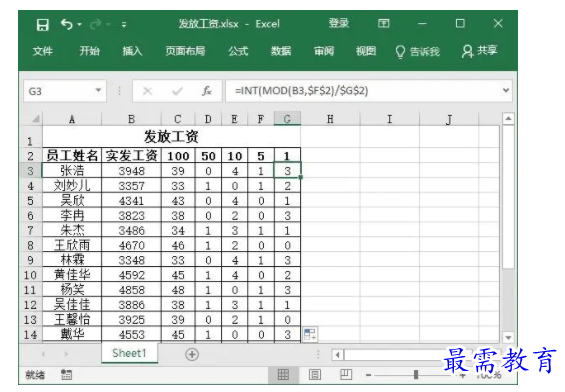The height and width of the screenshot is (392, 565).
Task: Switch to the 视图 ribbon tab
Action: pyautogui.click(x=366, y=51)
